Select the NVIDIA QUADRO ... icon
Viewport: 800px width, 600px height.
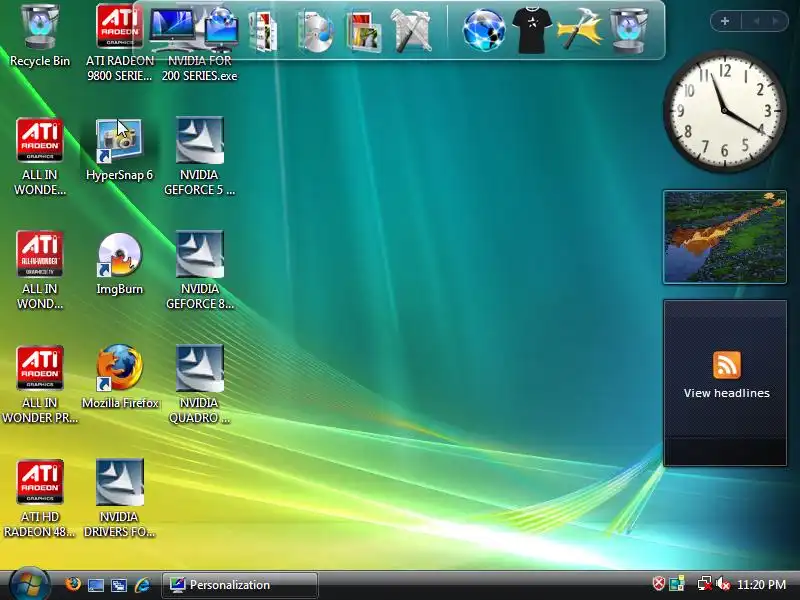(199, 385)
